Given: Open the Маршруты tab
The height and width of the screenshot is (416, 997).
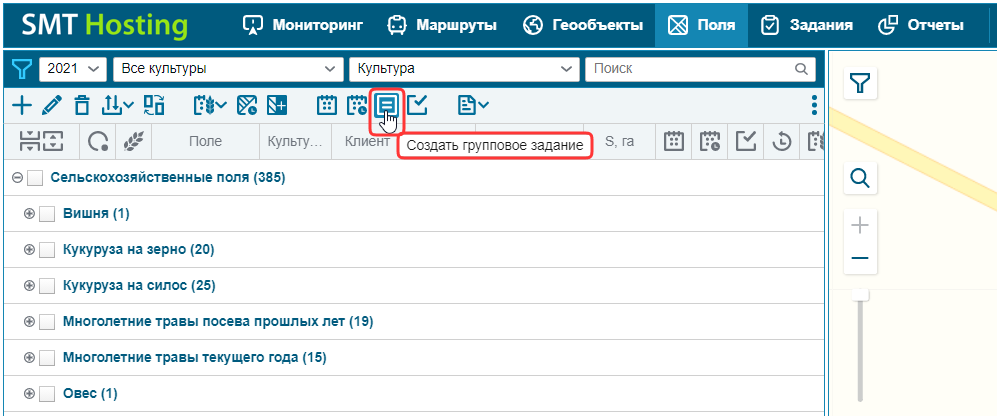Looking at the screenshot, I should [x=443, y=25].
